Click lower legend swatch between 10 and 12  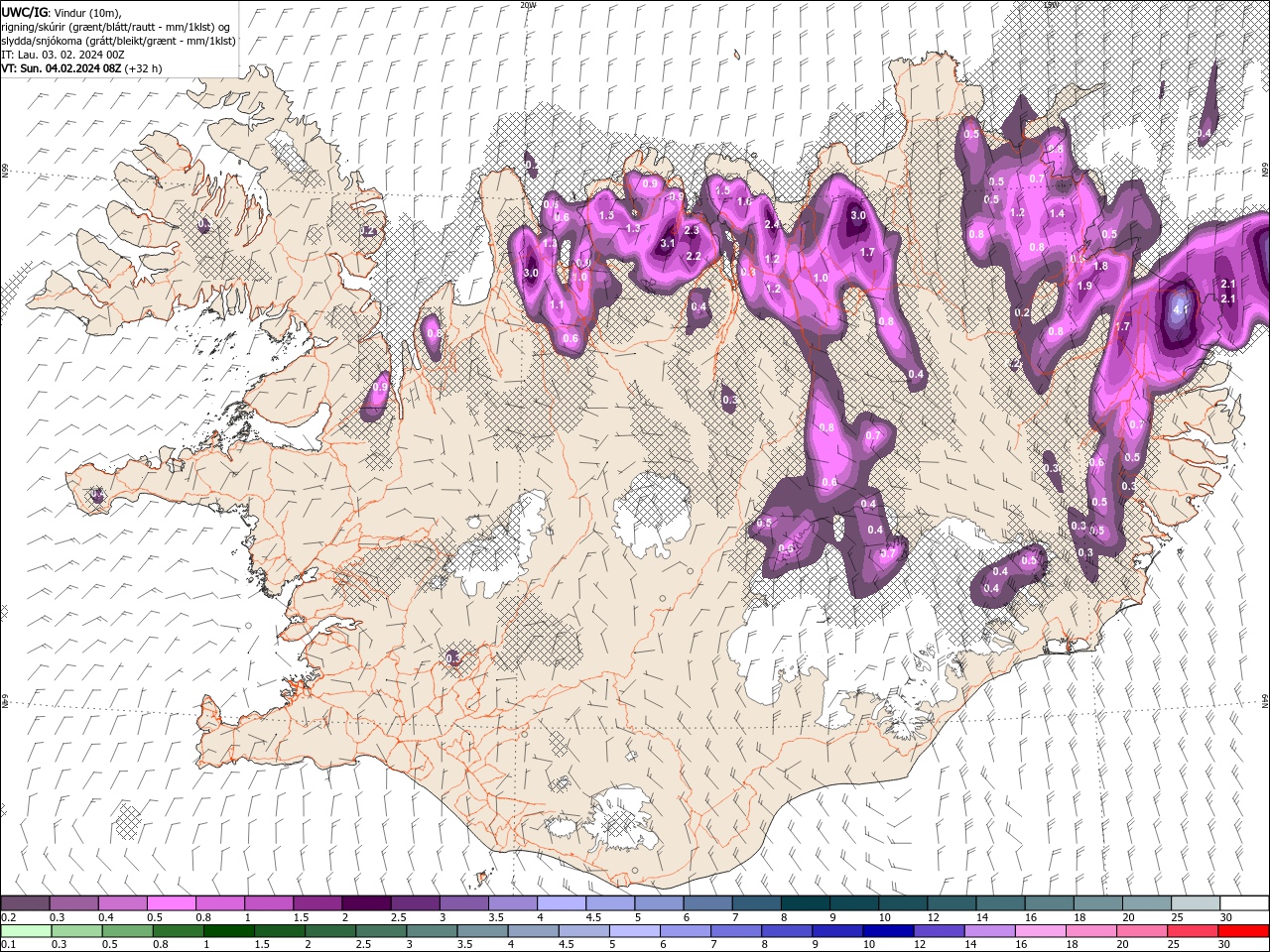pyautogui.click(x=890, y=931)
